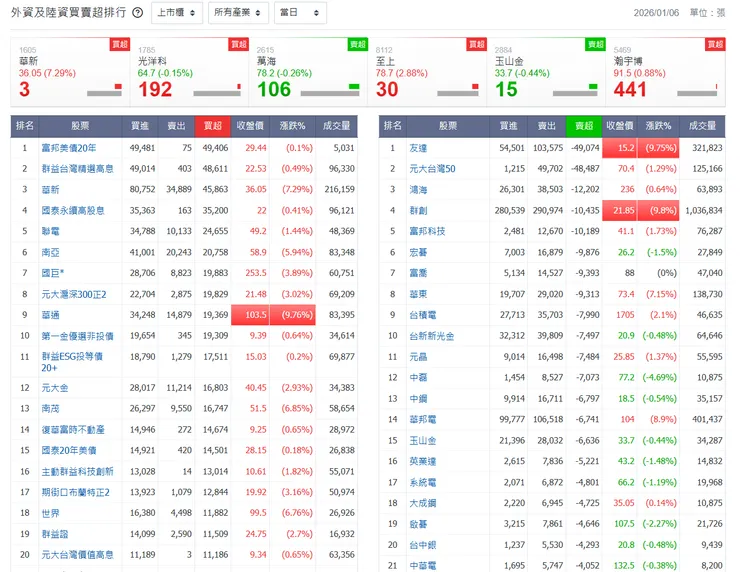Open stock link 大成鋼
This screenshot has height=572, width=740.
[423, 503]
